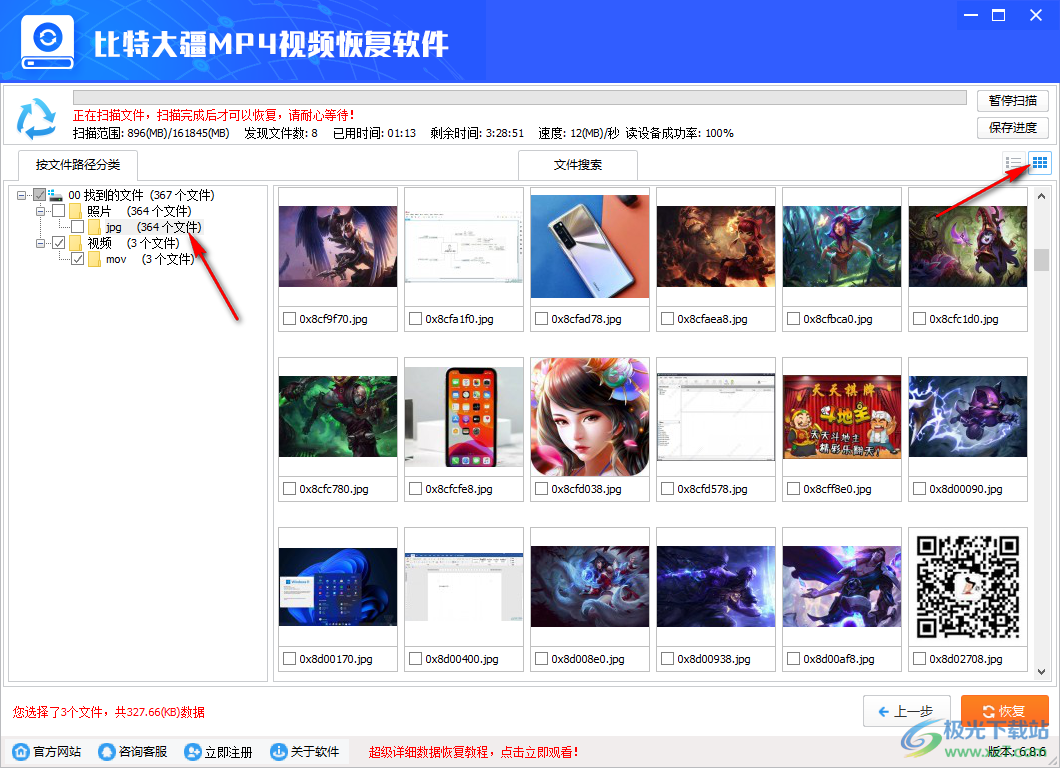Select the 照片 folder icon
Viewport: 1060px width, 768px height.
(x=76, y=212)
